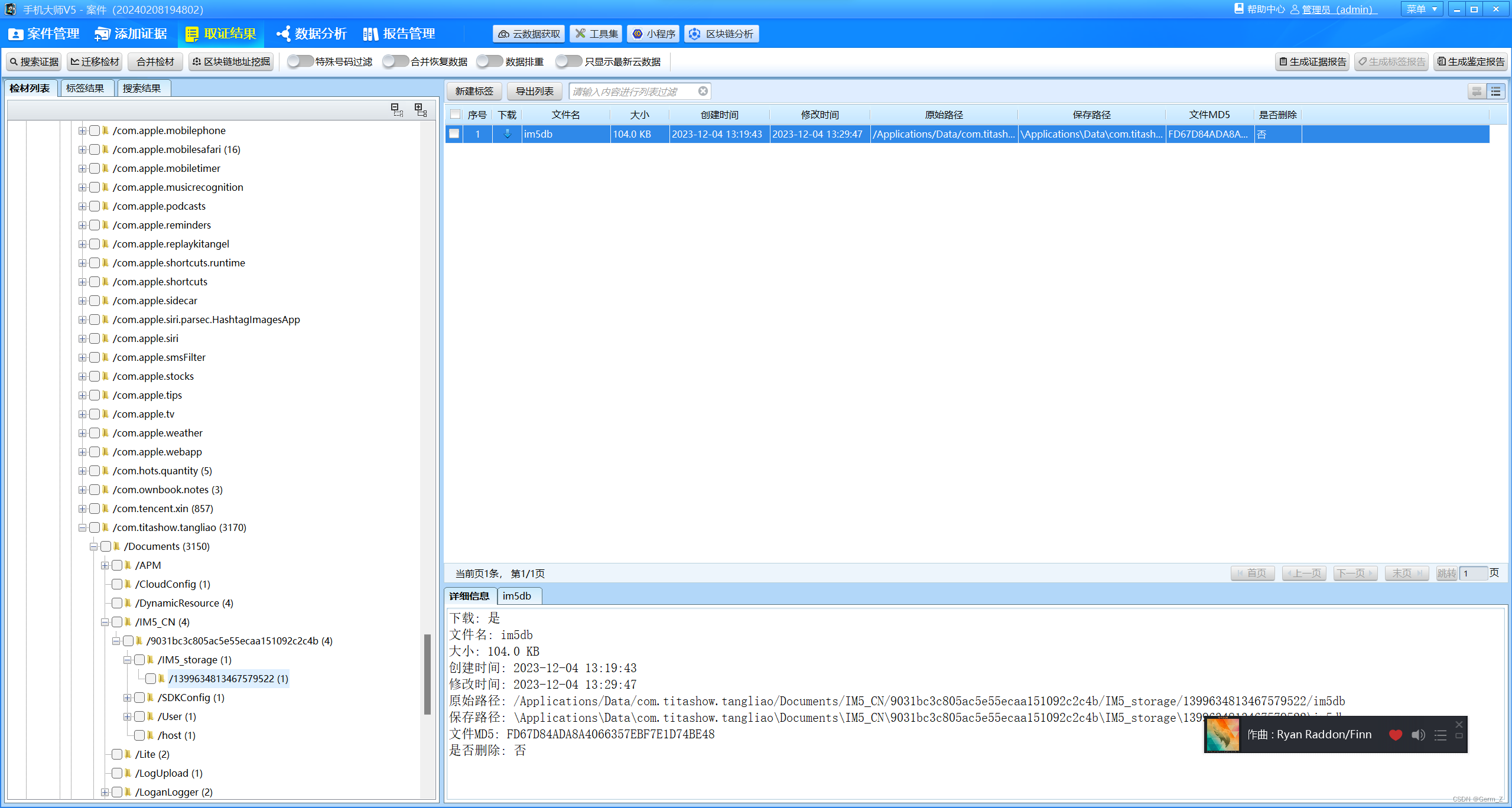Screen dimensions: 1512x808
Task: Click 生成证据报告 button
Action: coord(1312,61)
